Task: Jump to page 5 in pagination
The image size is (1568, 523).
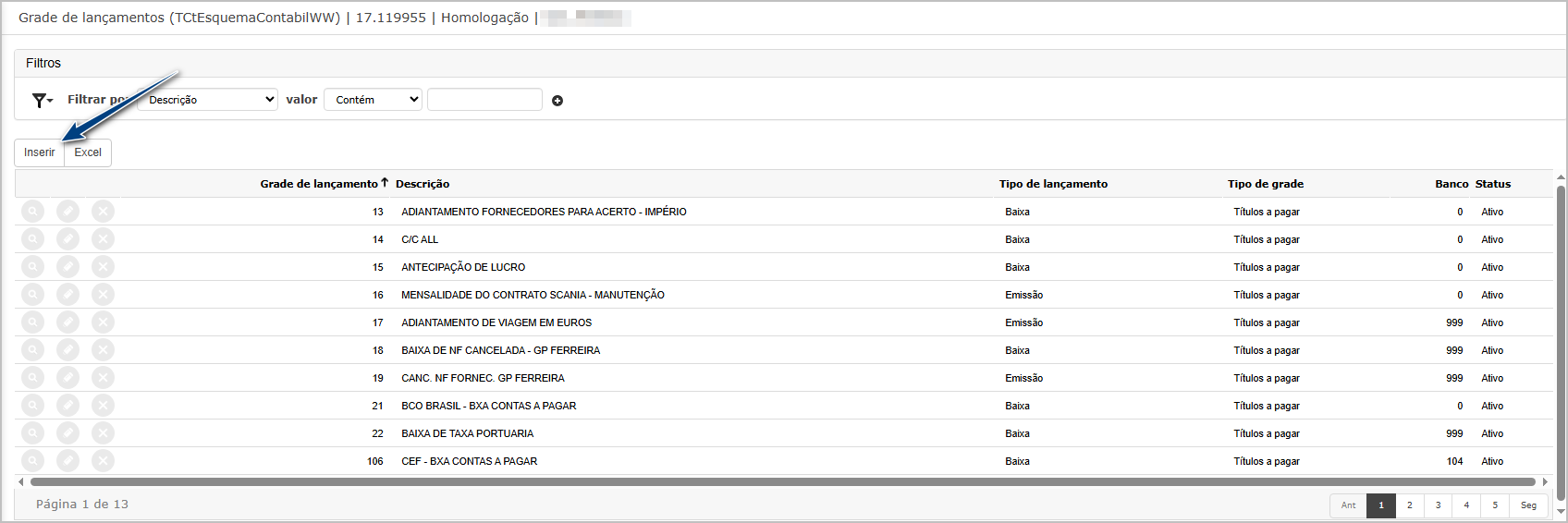Action: pyautogui.click(x=1495, y=505)
